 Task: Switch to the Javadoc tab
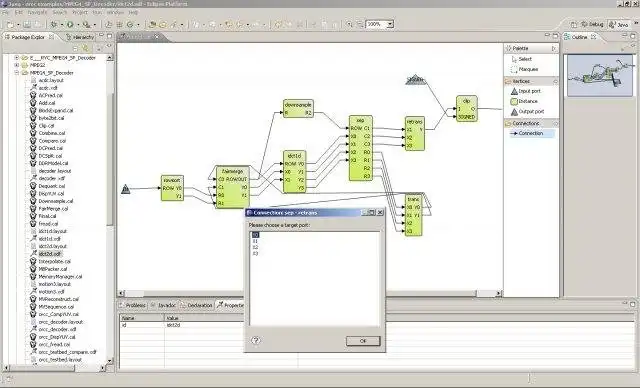163,305
